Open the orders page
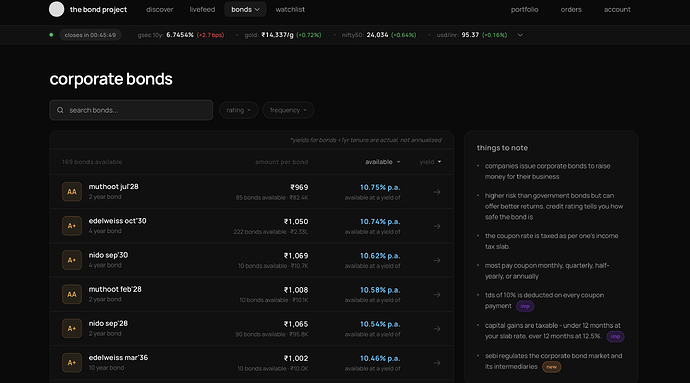Screen dimensions: 690x383 (x=571, y=9)
